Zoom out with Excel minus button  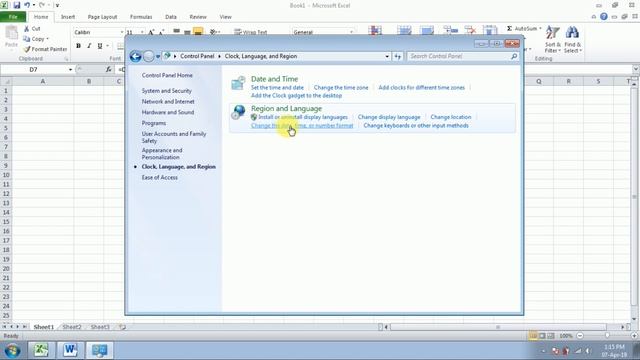click(x=580, y=336)
